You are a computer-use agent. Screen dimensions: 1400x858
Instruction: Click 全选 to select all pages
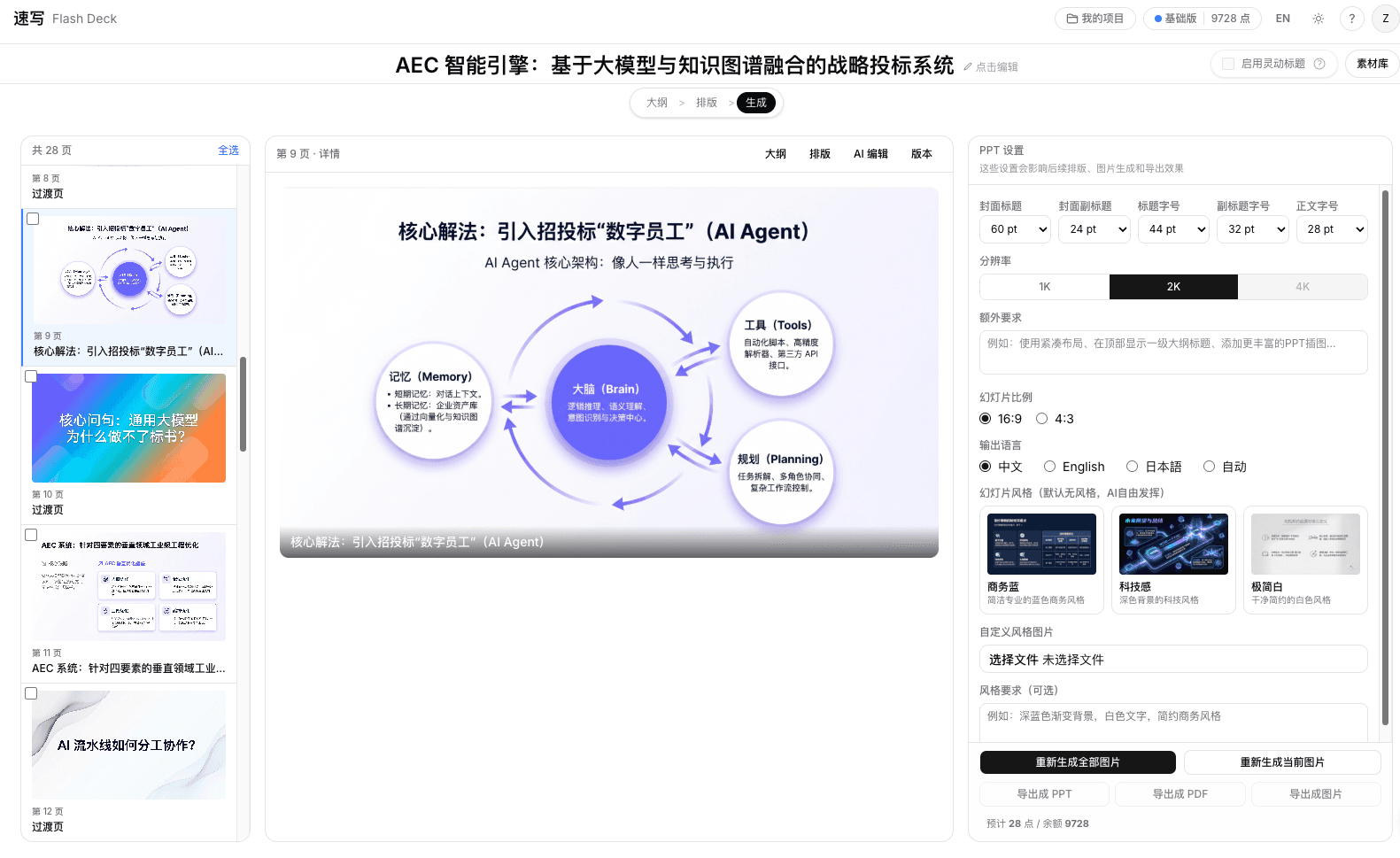click(228, 151)
